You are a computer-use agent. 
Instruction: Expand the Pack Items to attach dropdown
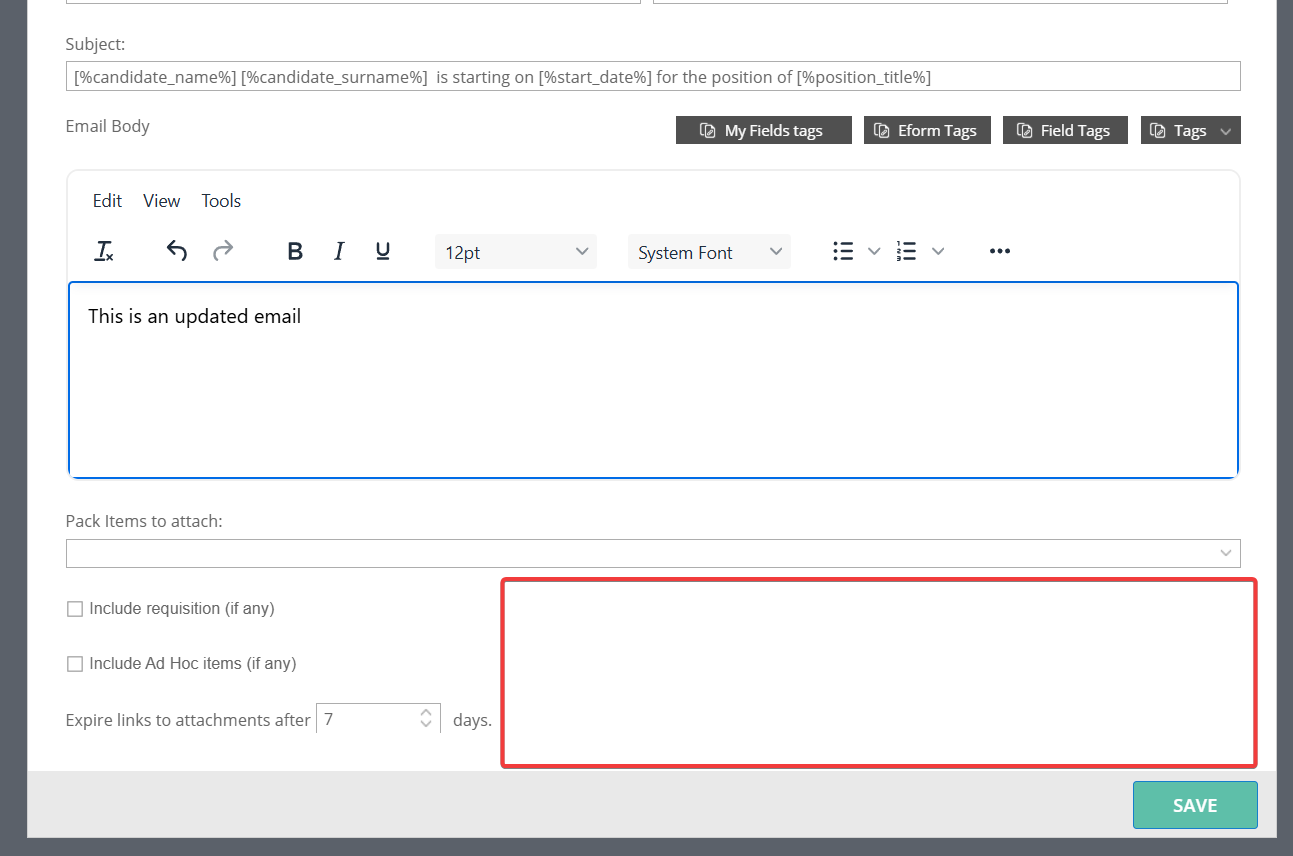(653, 553)
